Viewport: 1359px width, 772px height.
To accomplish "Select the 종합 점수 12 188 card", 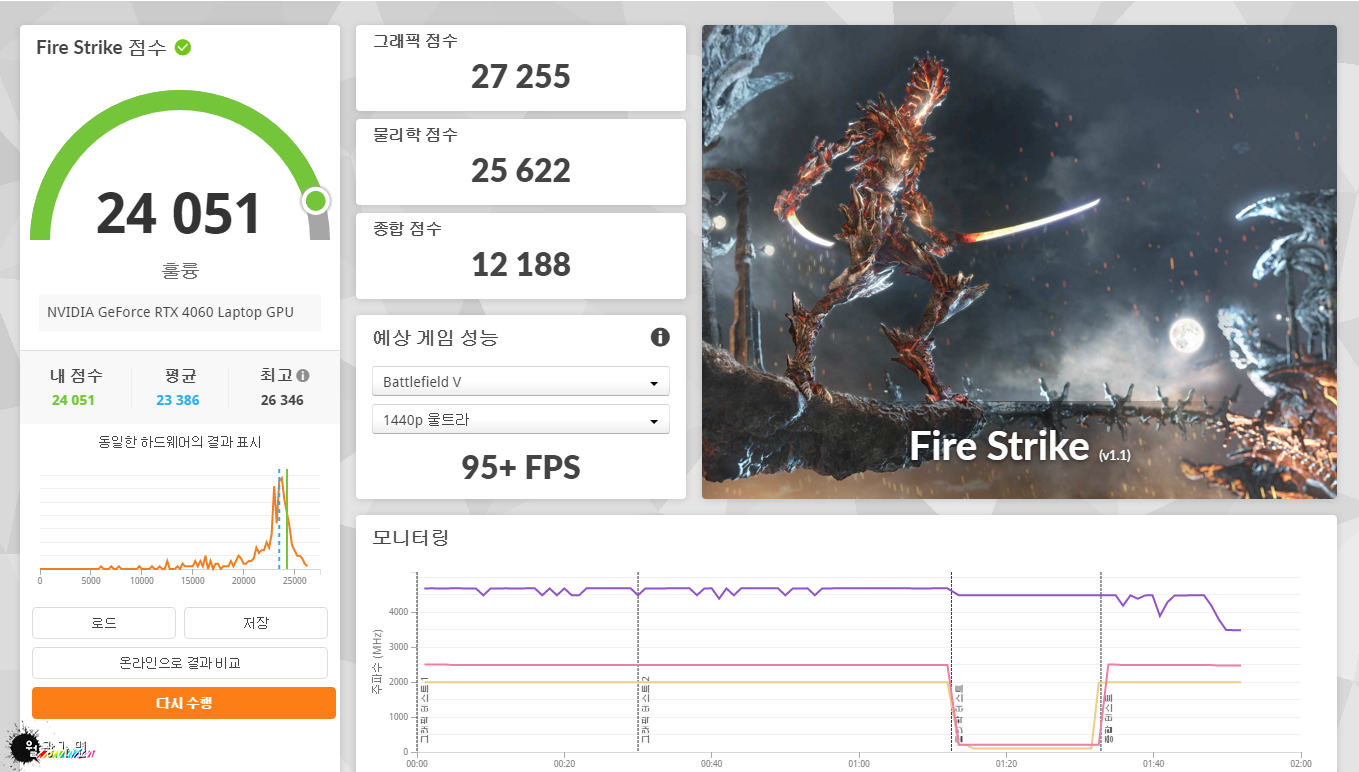I will point(520,256).
